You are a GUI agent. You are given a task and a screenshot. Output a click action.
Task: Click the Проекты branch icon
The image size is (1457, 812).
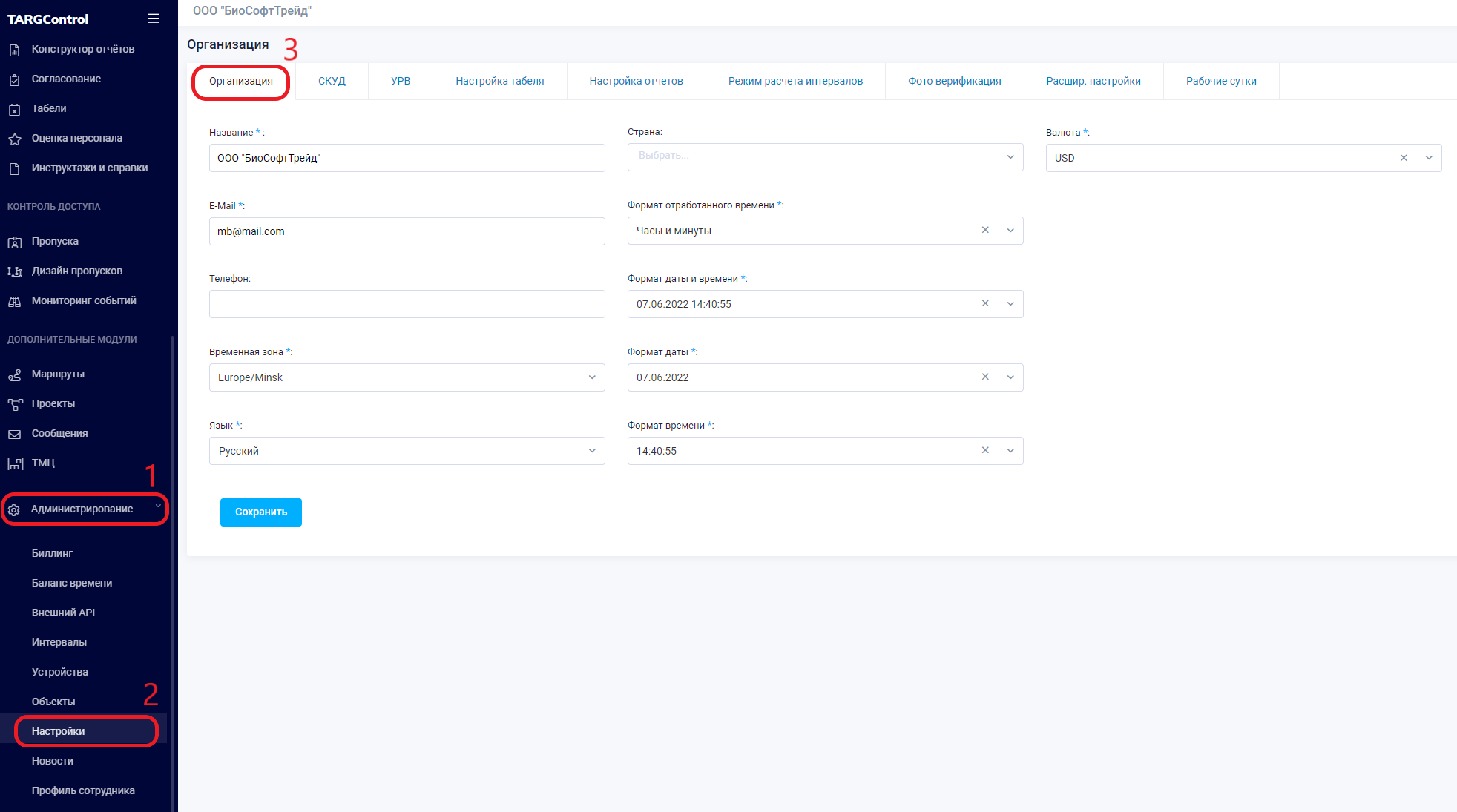tap(14, 404)
